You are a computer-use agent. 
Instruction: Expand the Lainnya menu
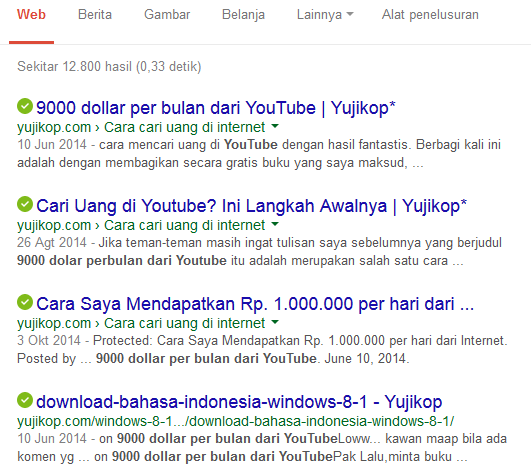tap(325, 15)
